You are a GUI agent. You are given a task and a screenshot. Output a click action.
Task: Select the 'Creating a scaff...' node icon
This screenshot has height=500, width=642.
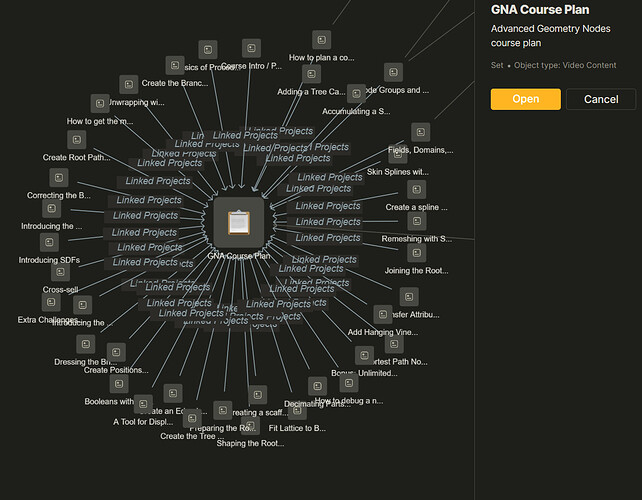[258, 395]
